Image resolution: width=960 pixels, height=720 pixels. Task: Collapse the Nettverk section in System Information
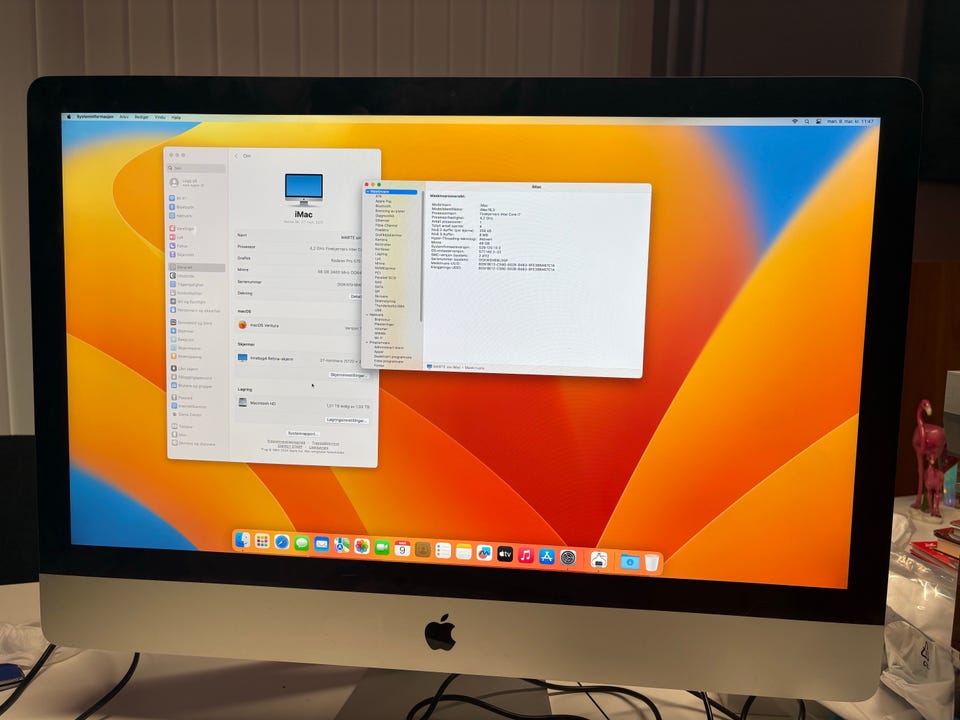[367, 315]
